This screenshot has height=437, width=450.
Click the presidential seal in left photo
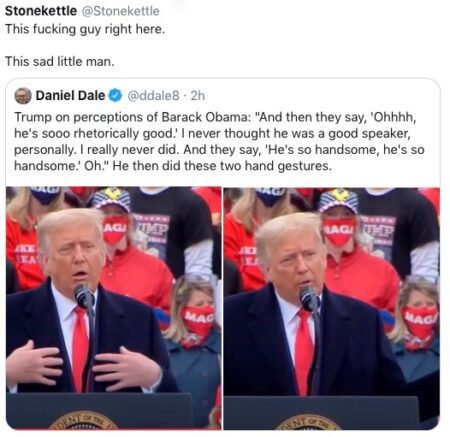[84, 420]
